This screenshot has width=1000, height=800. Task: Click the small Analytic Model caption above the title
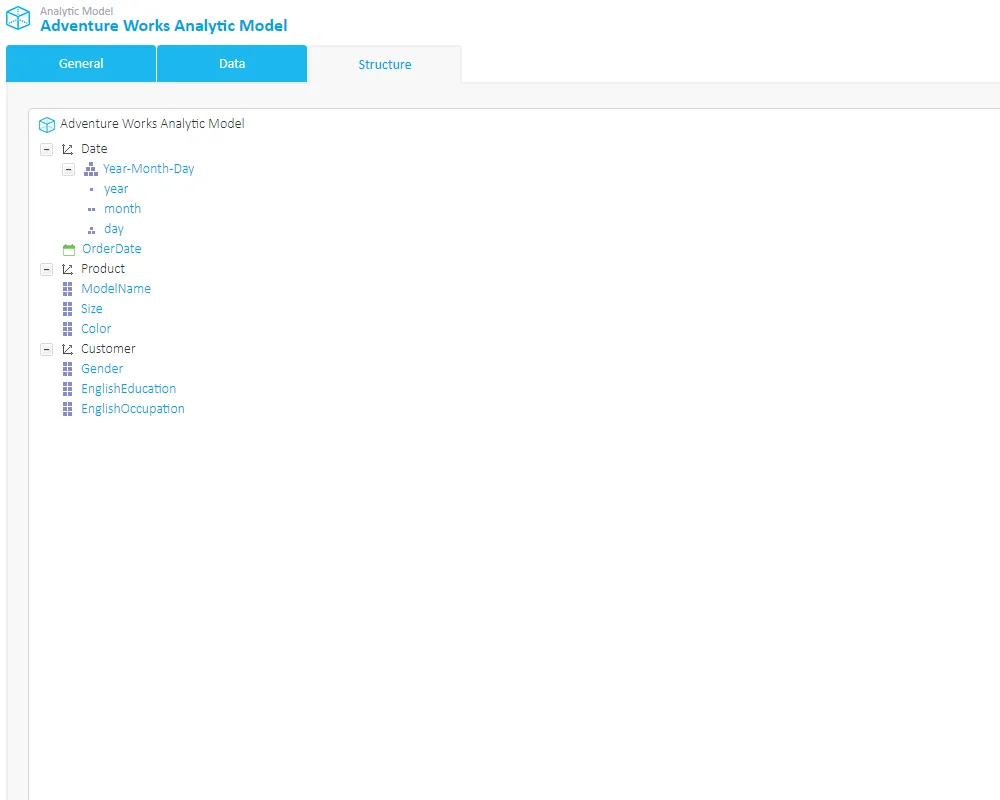[77, 11]
